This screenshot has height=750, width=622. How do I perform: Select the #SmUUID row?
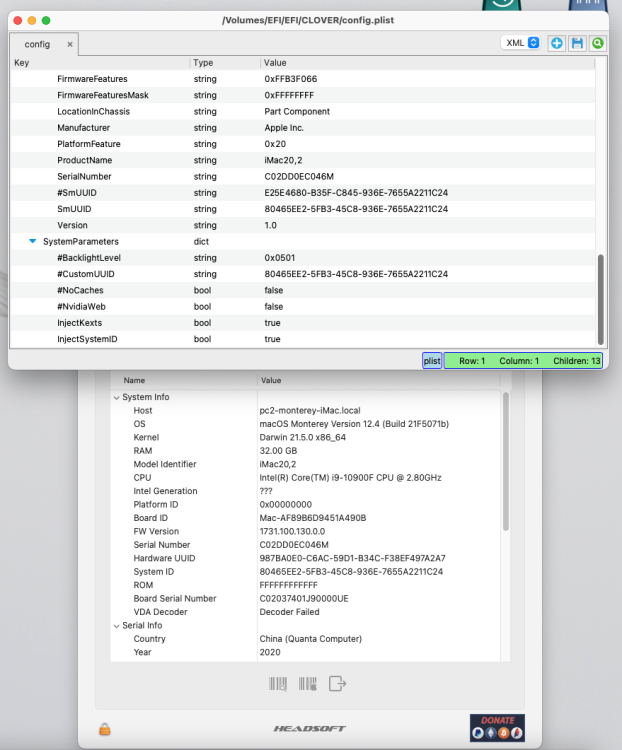point(303,193)
